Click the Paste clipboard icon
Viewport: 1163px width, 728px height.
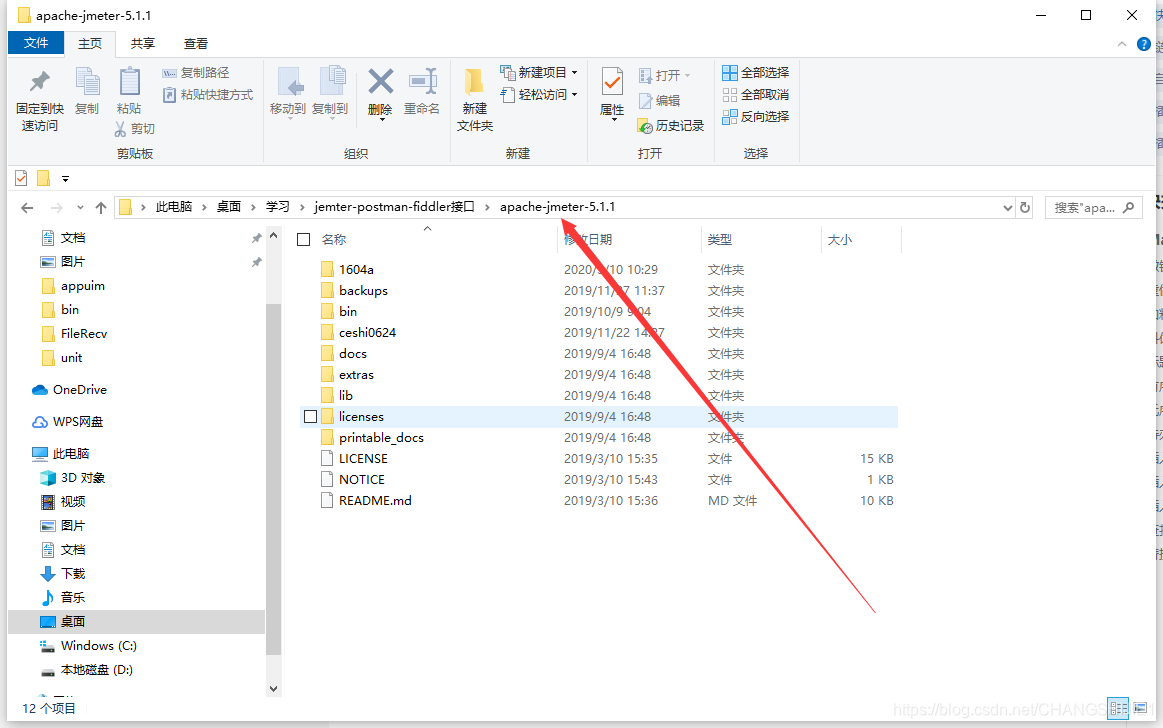129,82
